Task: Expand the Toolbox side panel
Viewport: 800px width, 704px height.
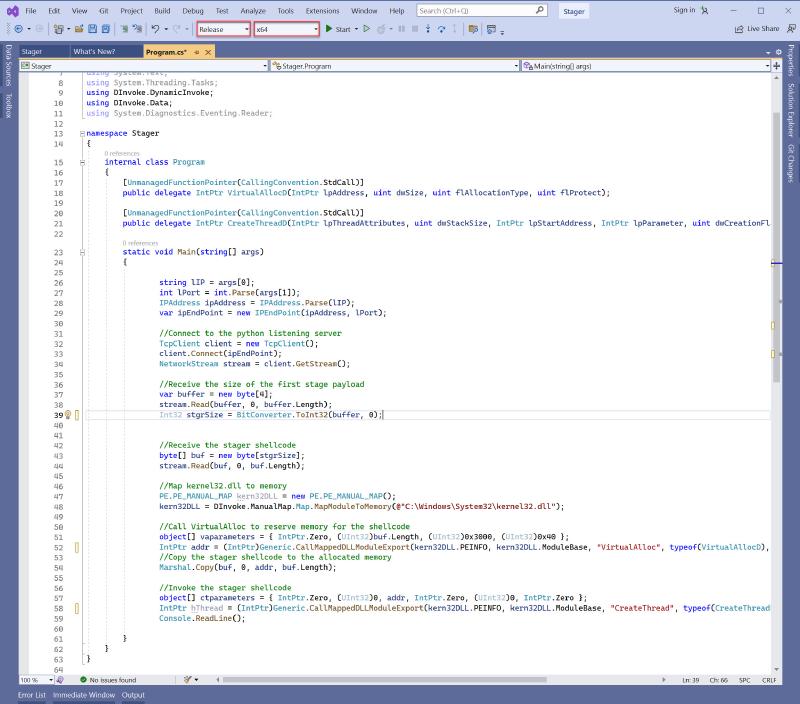Action: [x=8, y=105]
